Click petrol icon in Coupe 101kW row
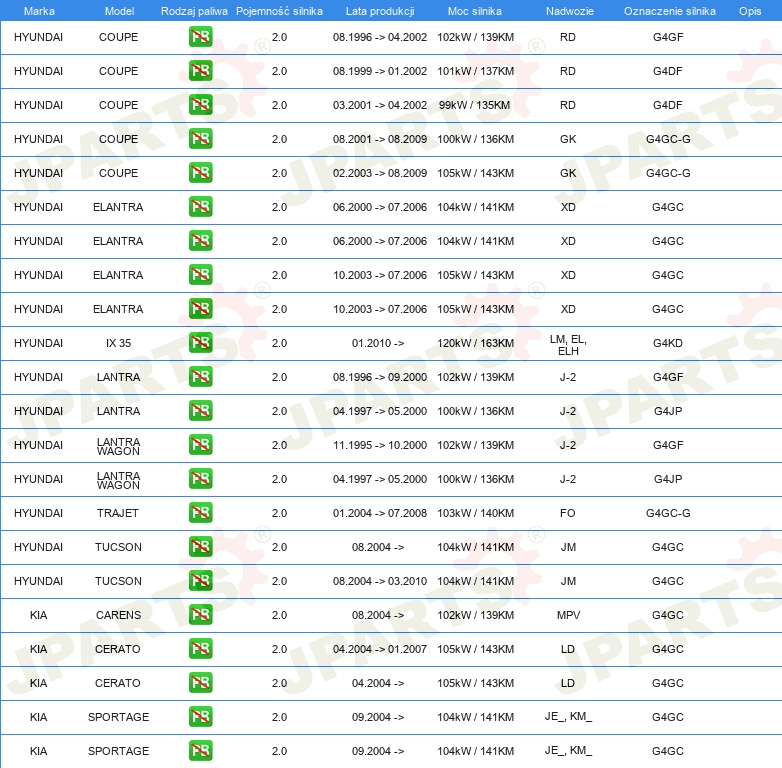 coord(200,71)
